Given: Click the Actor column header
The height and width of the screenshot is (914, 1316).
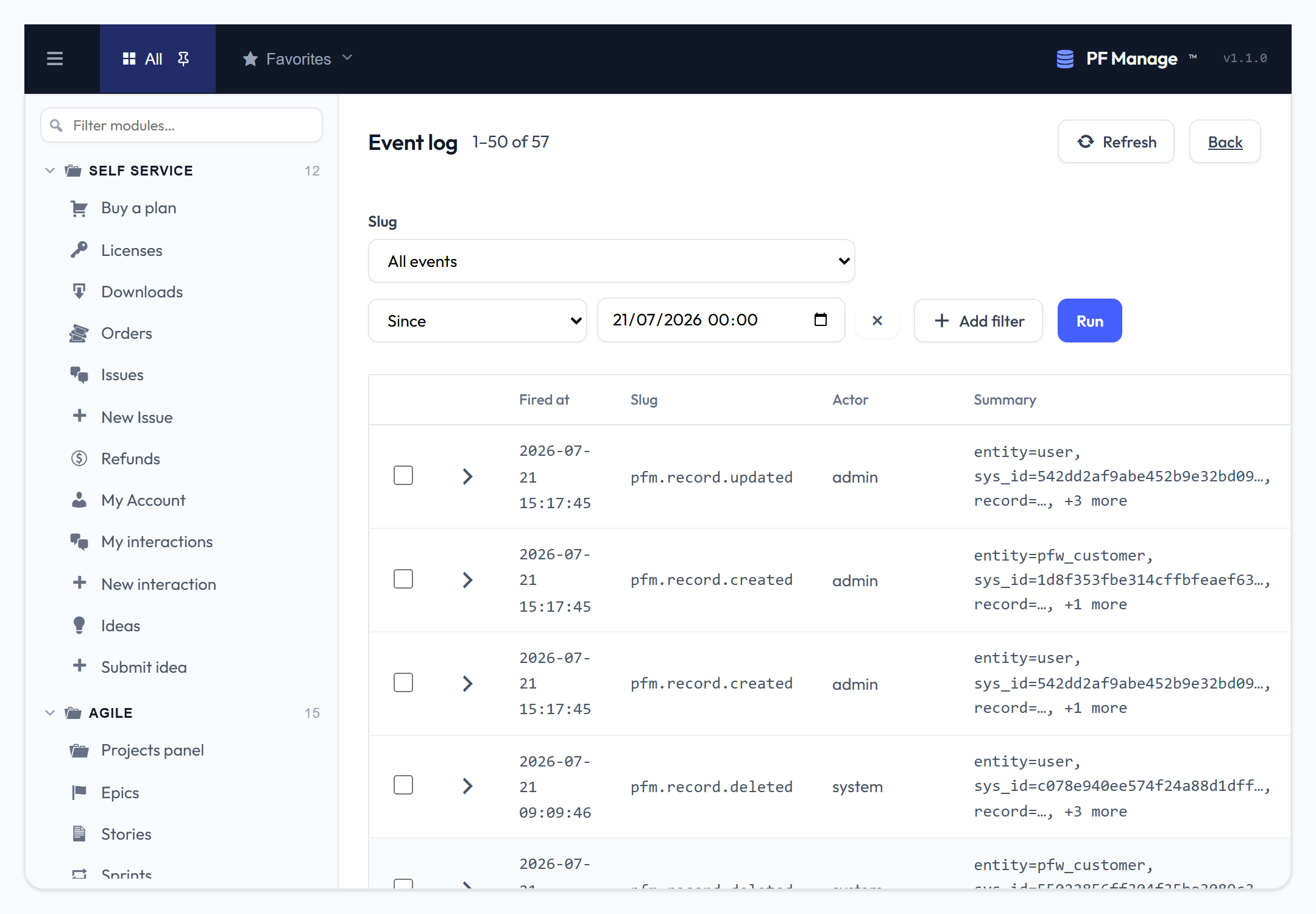Looking at the screenshot, I should point(851,400).
